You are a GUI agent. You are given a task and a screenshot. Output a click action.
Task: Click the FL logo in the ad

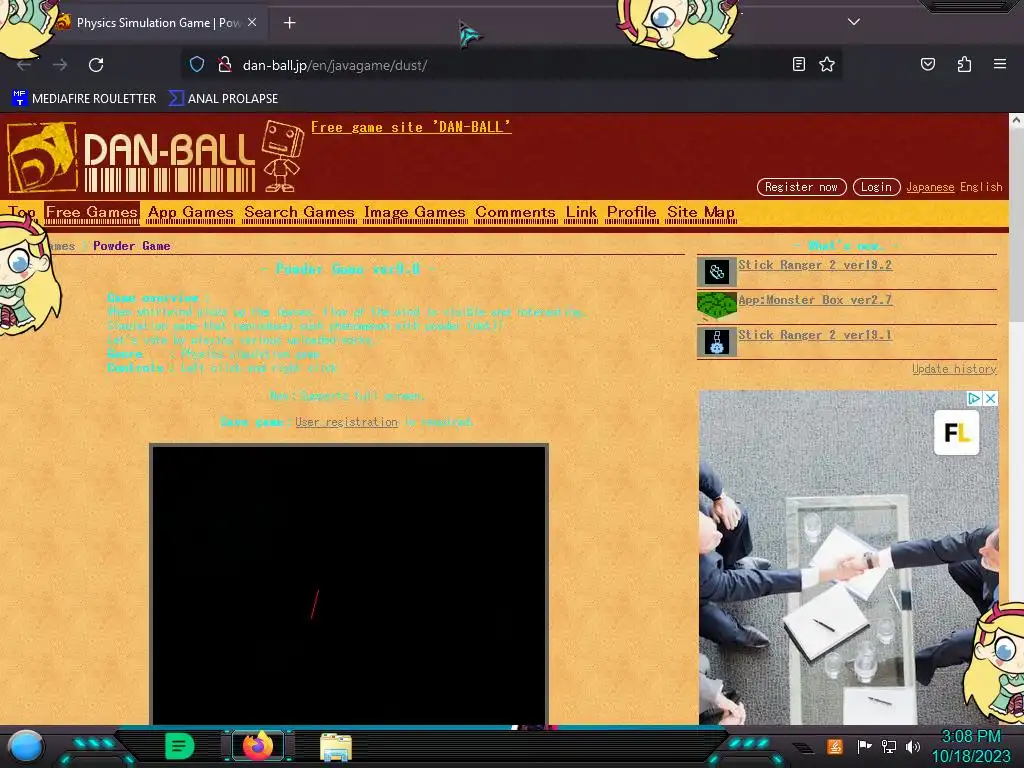957,432
